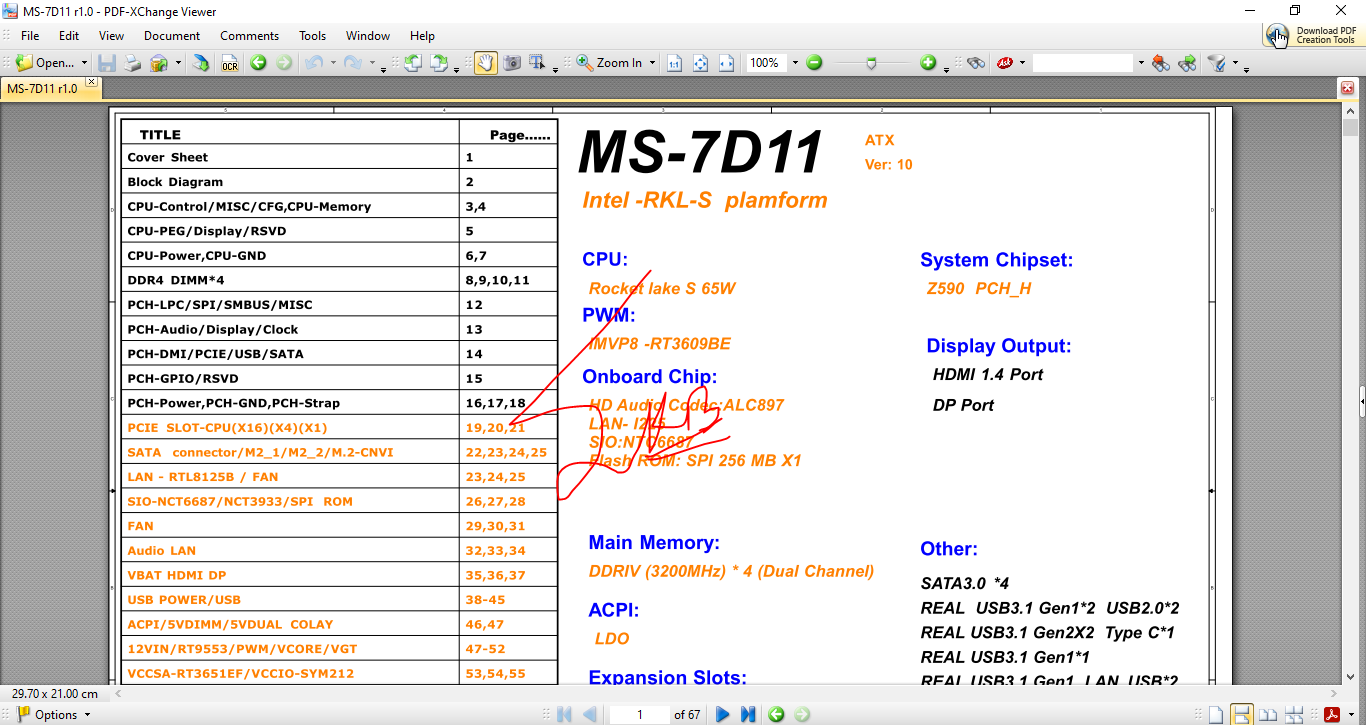Screen dimensions: 1366x725
Task: Click the green zoom in plus button
Action: [928, 63]
